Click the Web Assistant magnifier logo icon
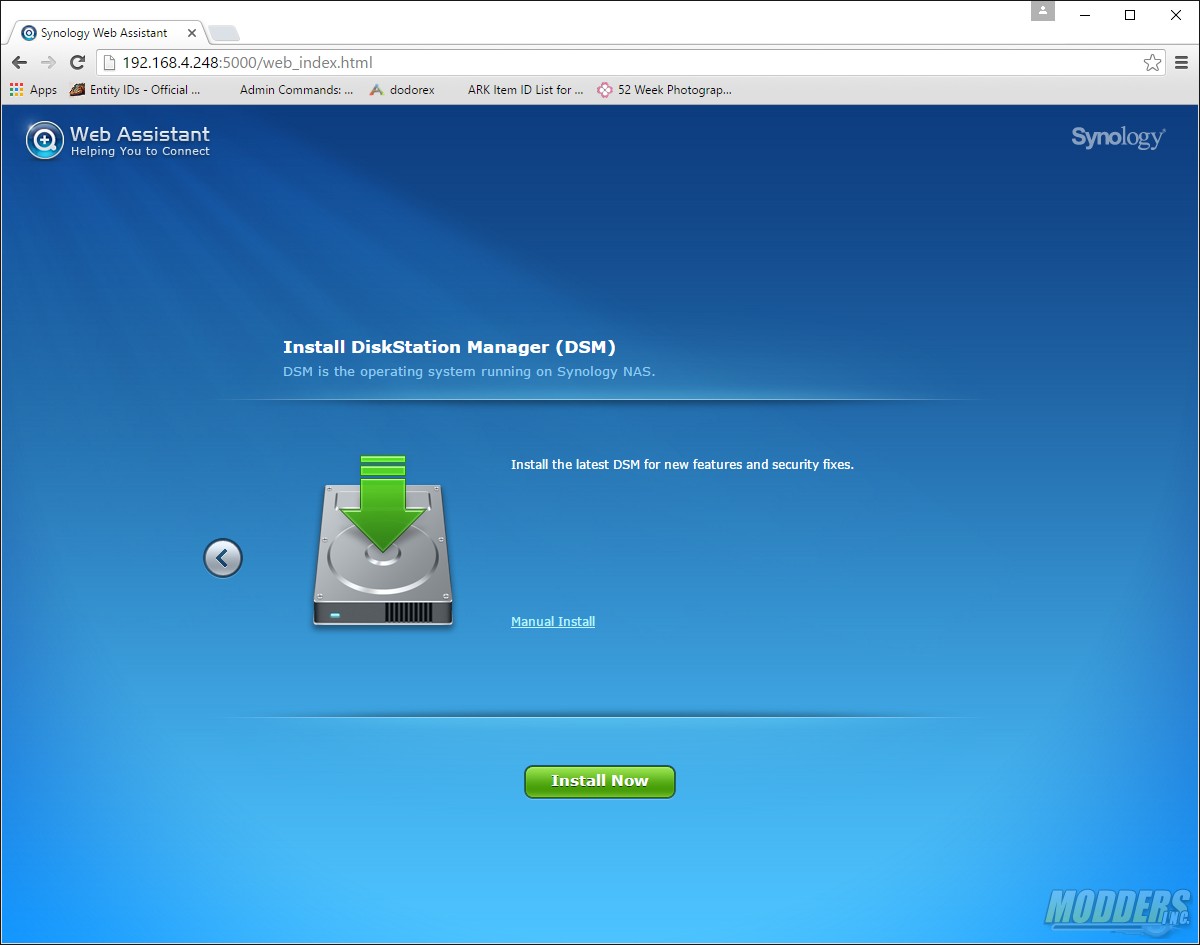The width and height of the screenshot is (1200, 945). 44,141
